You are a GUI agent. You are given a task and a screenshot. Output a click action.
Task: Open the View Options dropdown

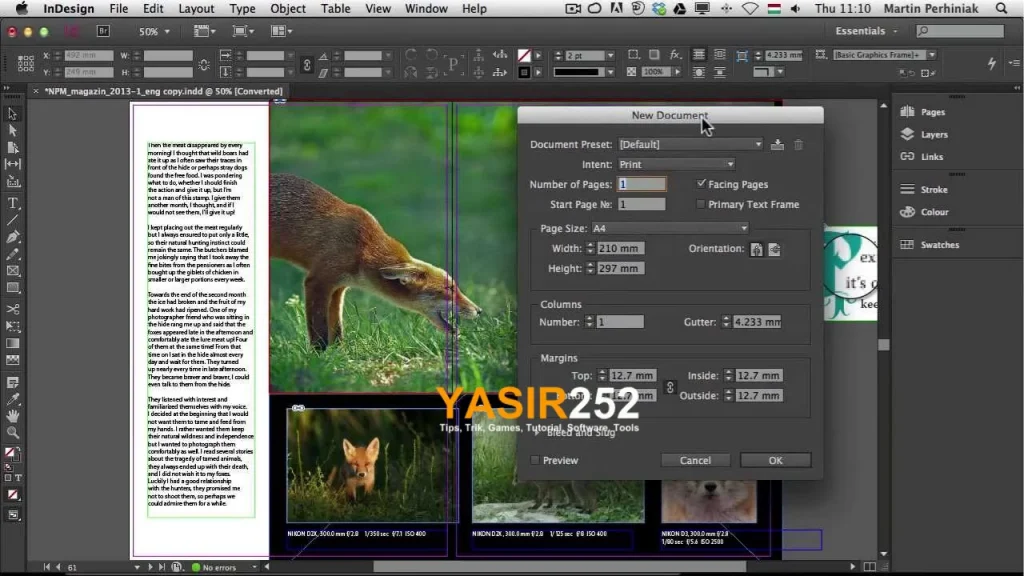[x=204, y=31]
